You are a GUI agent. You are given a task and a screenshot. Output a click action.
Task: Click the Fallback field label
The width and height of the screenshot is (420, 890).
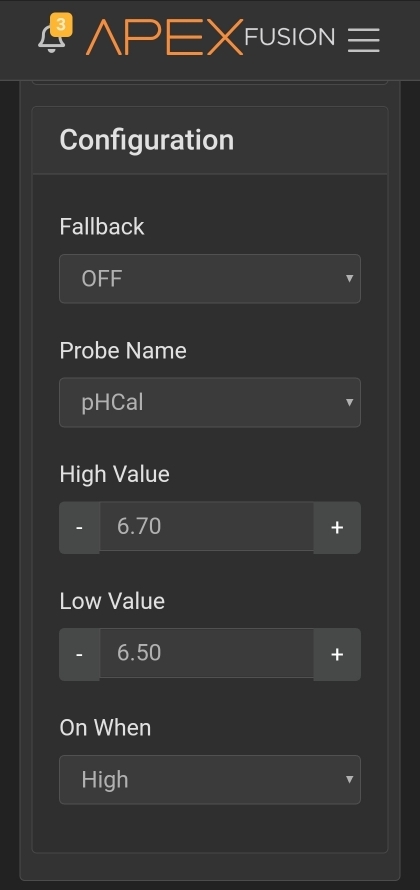click(102, 226)
